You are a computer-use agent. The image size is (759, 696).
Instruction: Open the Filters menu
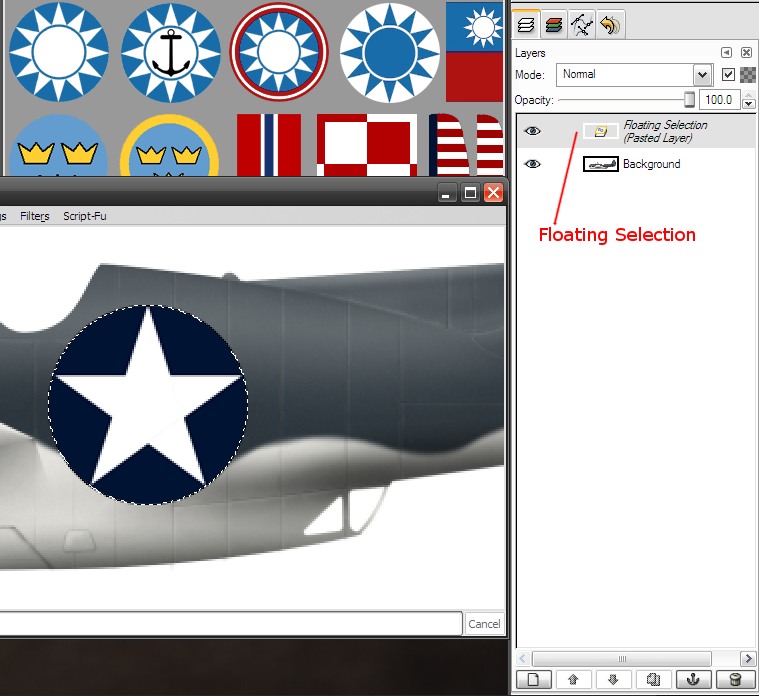[x=34, y=216]
